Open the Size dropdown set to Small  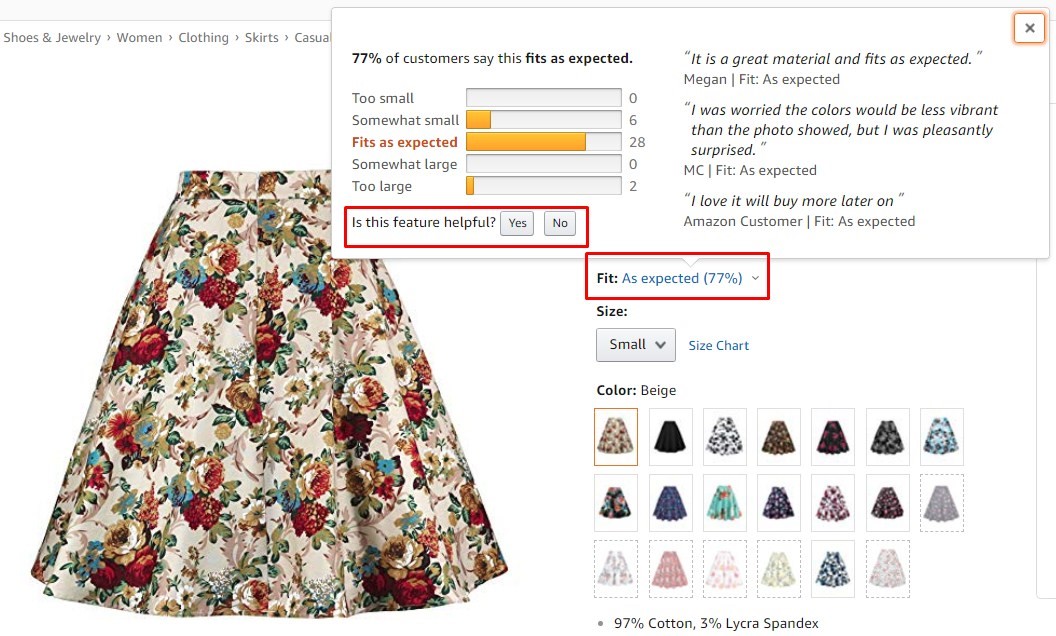[635, 344]
